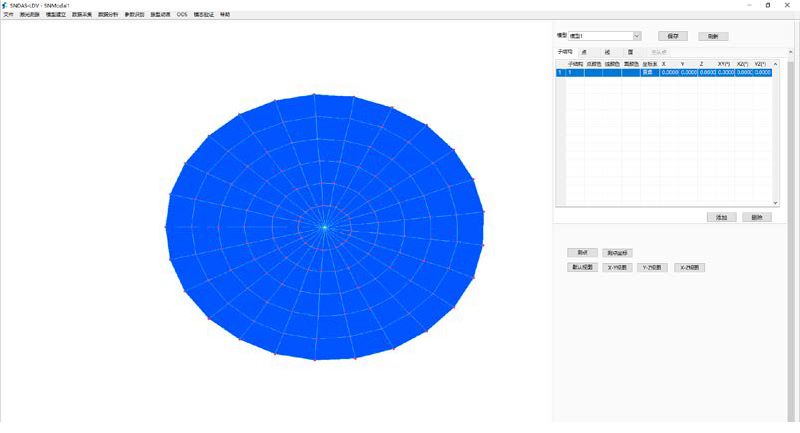This screenshot has height=433, width=800.
Task: Open the 文件 (File) menu
Action: (9, 15)
